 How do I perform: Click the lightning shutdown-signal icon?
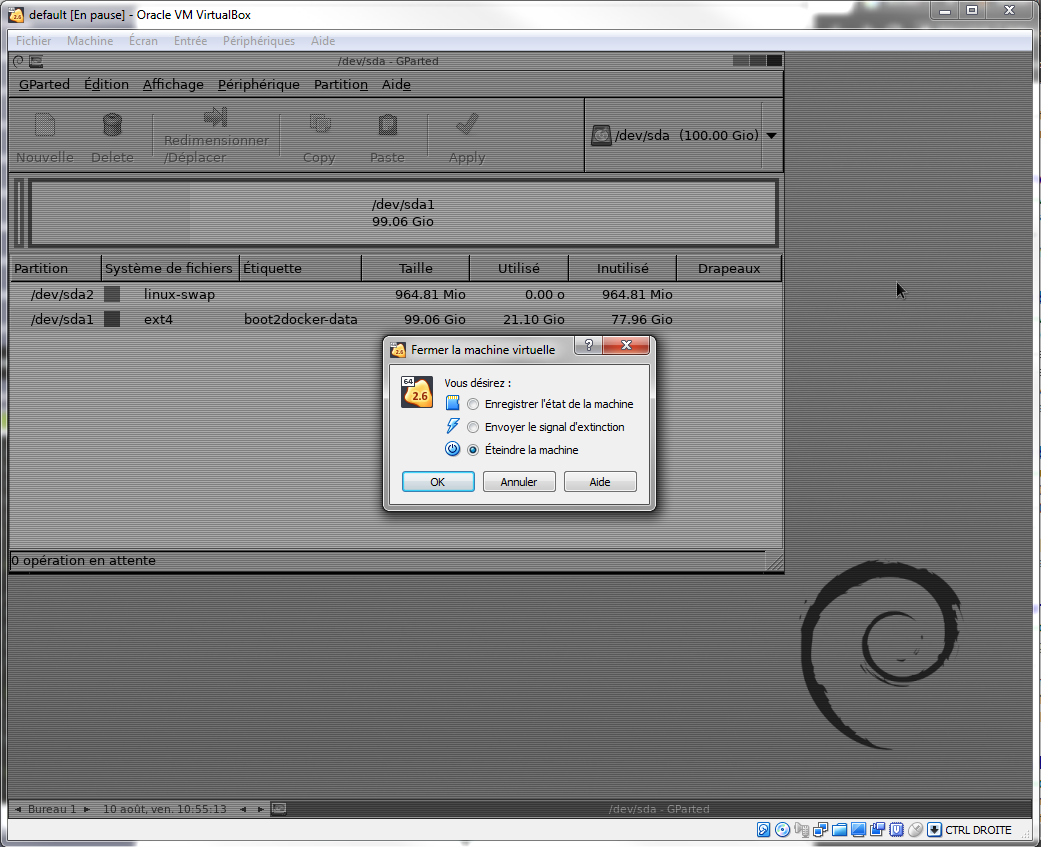point(453,425)
